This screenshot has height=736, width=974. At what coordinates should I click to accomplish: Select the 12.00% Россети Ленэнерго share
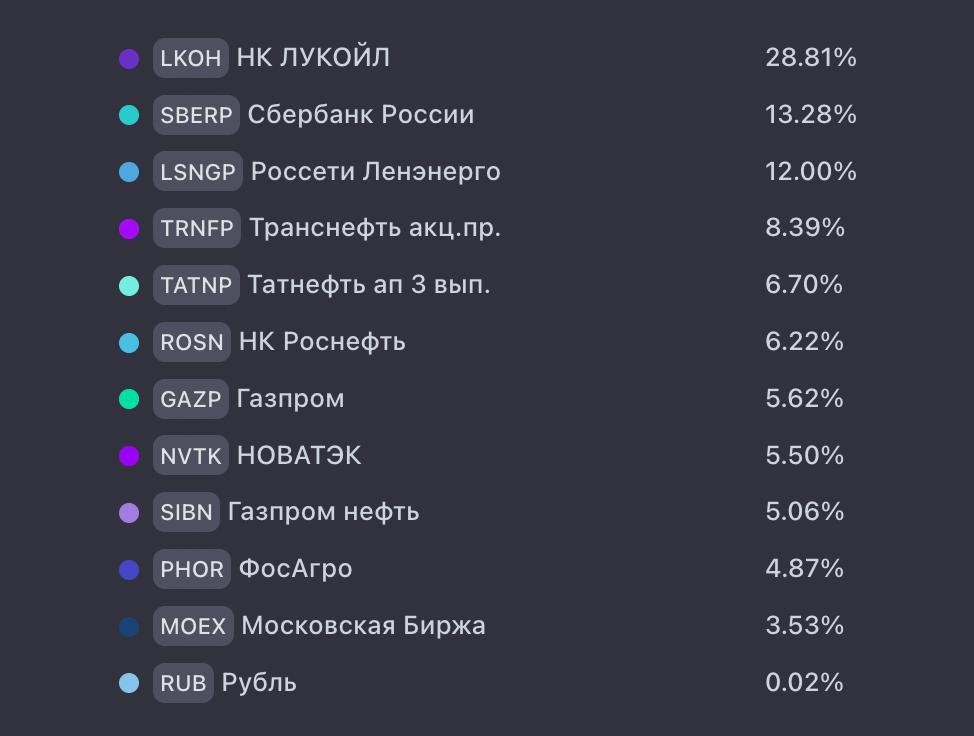[811, 172]
